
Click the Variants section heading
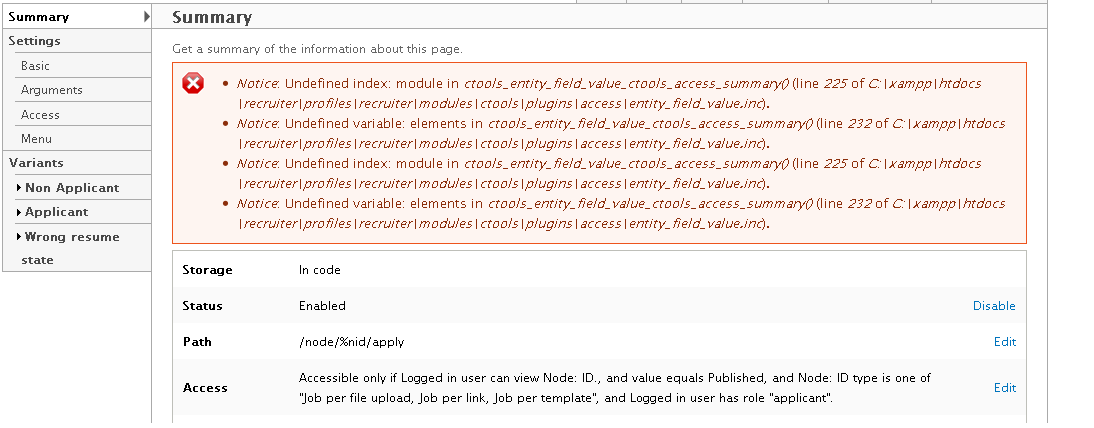point(36,163)
